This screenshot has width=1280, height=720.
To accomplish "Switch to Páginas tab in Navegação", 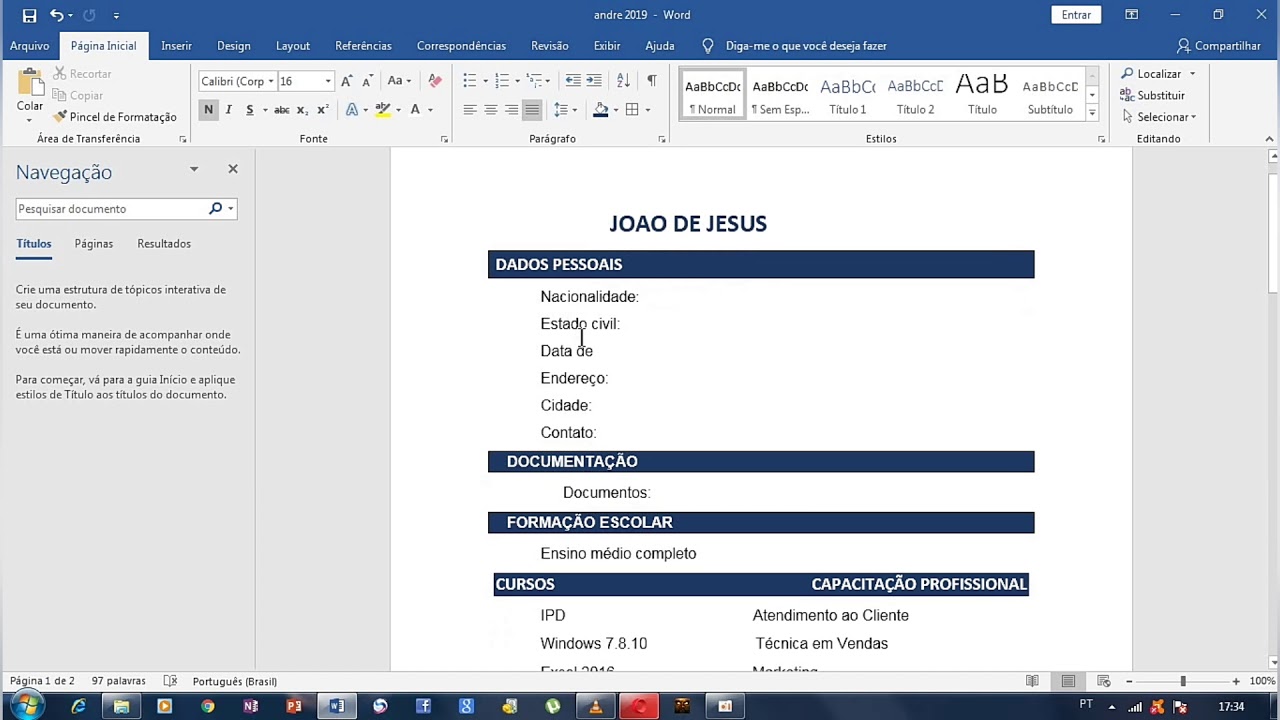I will tap(93, 244).
